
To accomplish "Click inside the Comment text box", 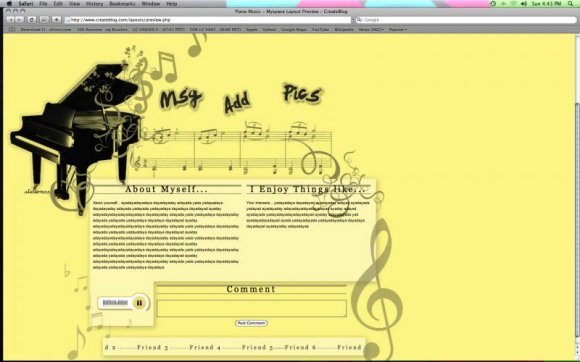I will click(252, 308).
